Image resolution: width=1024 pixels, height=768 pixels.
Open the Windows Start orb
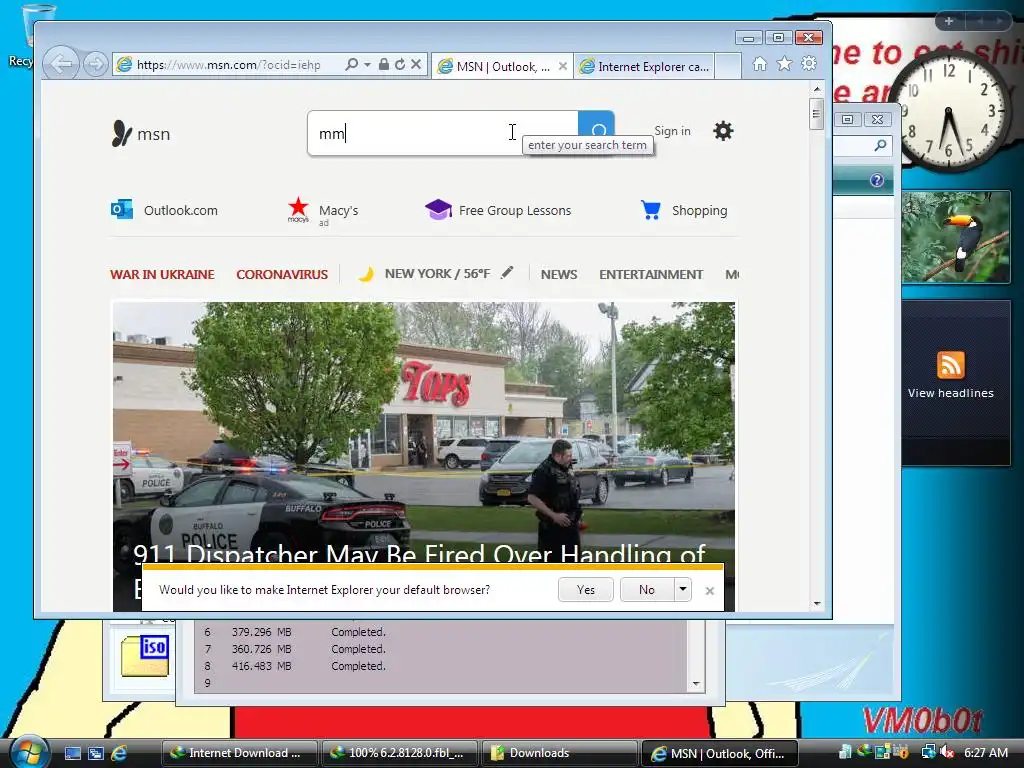point(28,752)
